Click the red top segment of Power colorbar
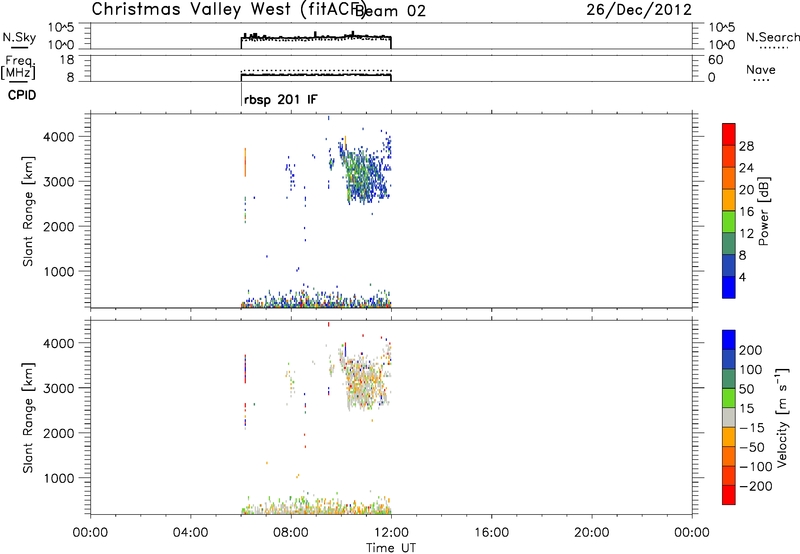The width and height of the screenshot is (800, 554). point(729,134)
